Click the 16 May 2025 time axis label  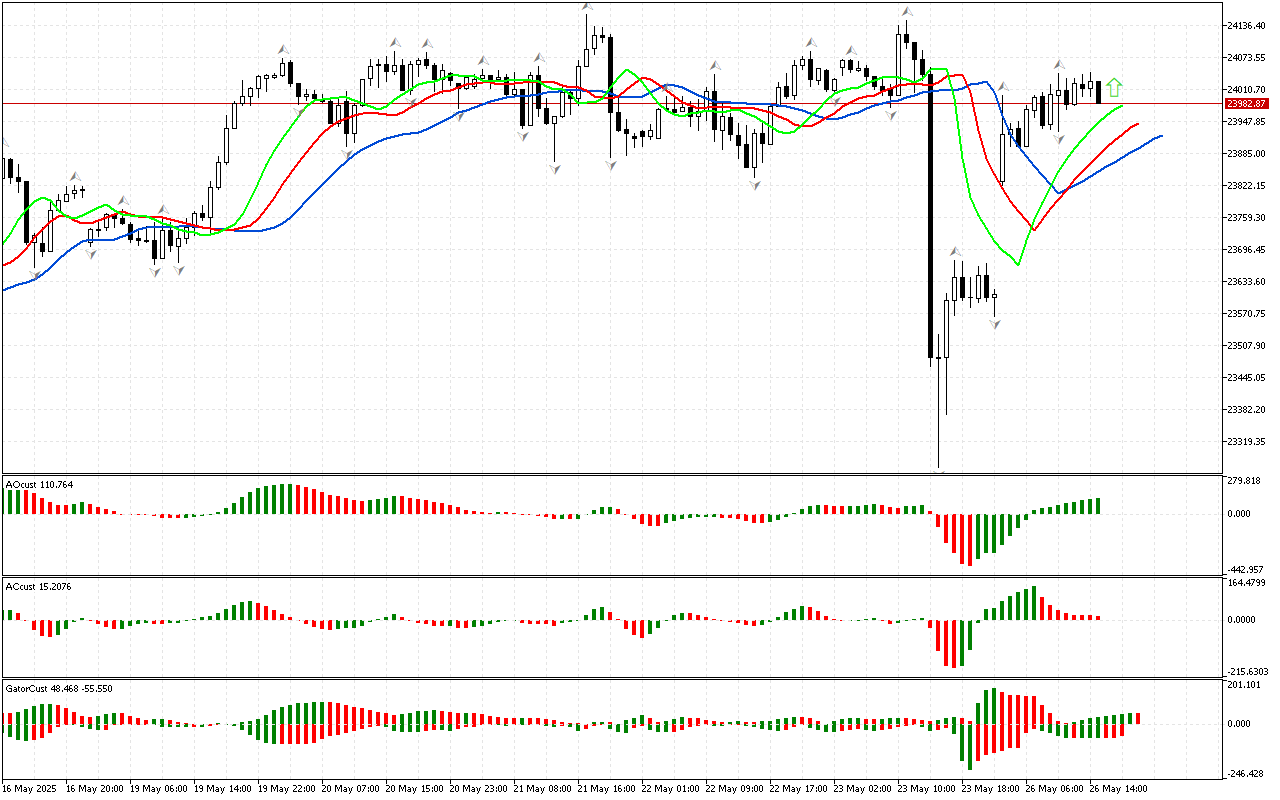(28, 789)
